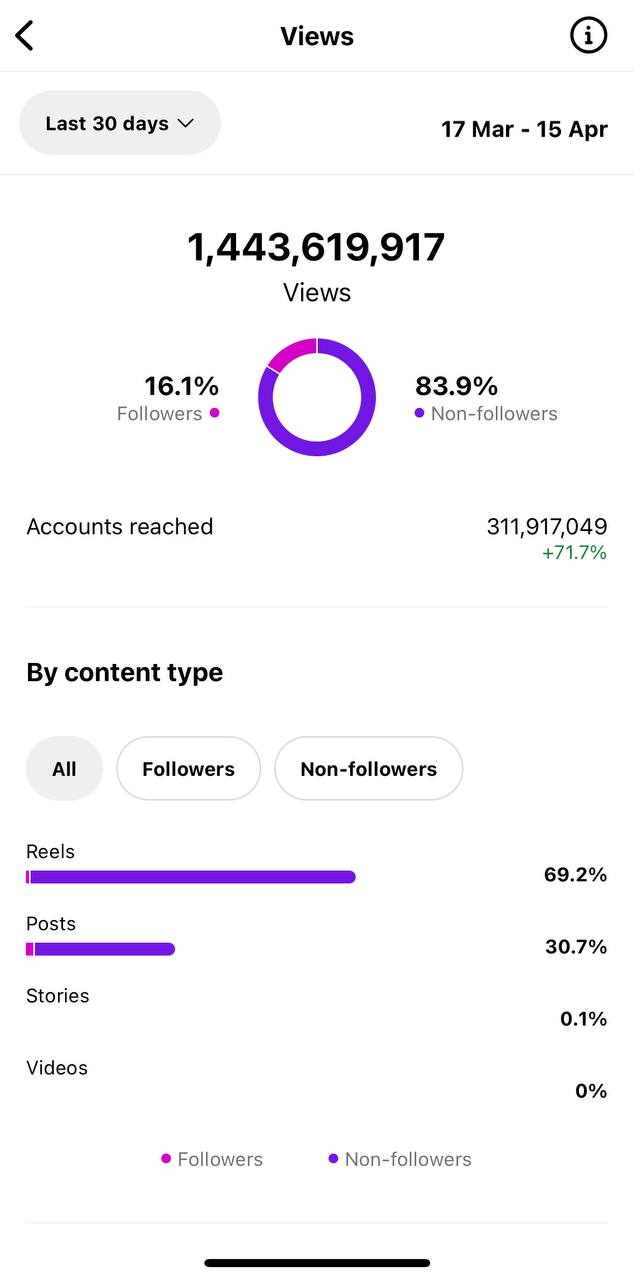Switch to the Followers filter chip

188,769
